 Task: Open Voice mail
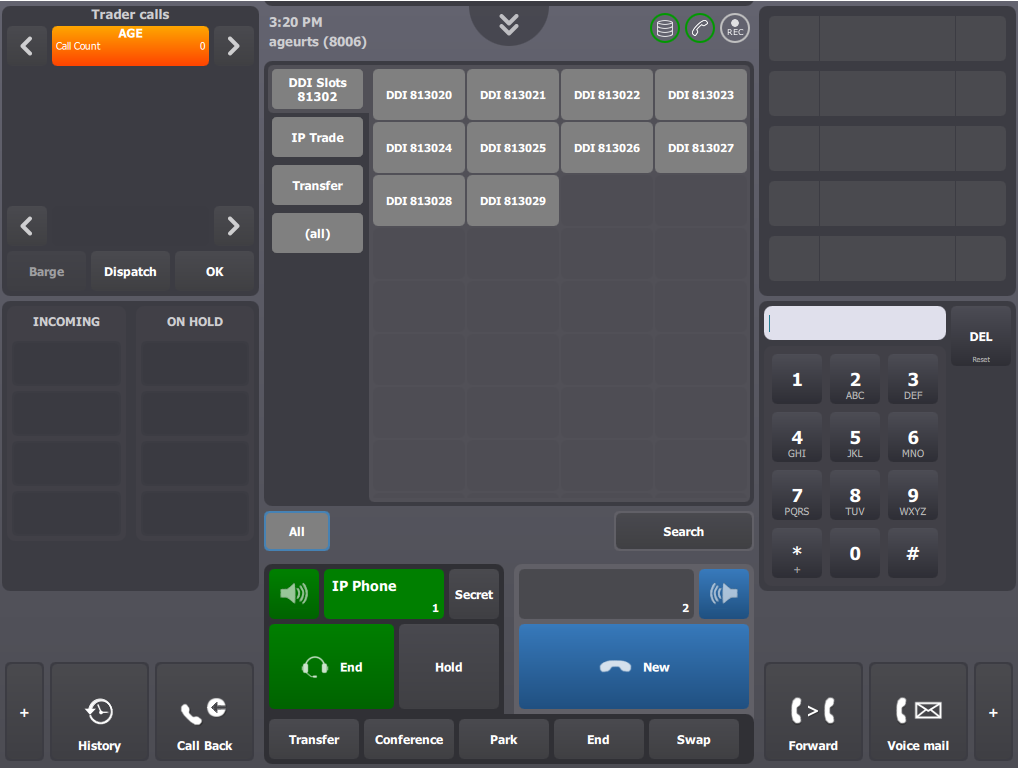point(918,712)
